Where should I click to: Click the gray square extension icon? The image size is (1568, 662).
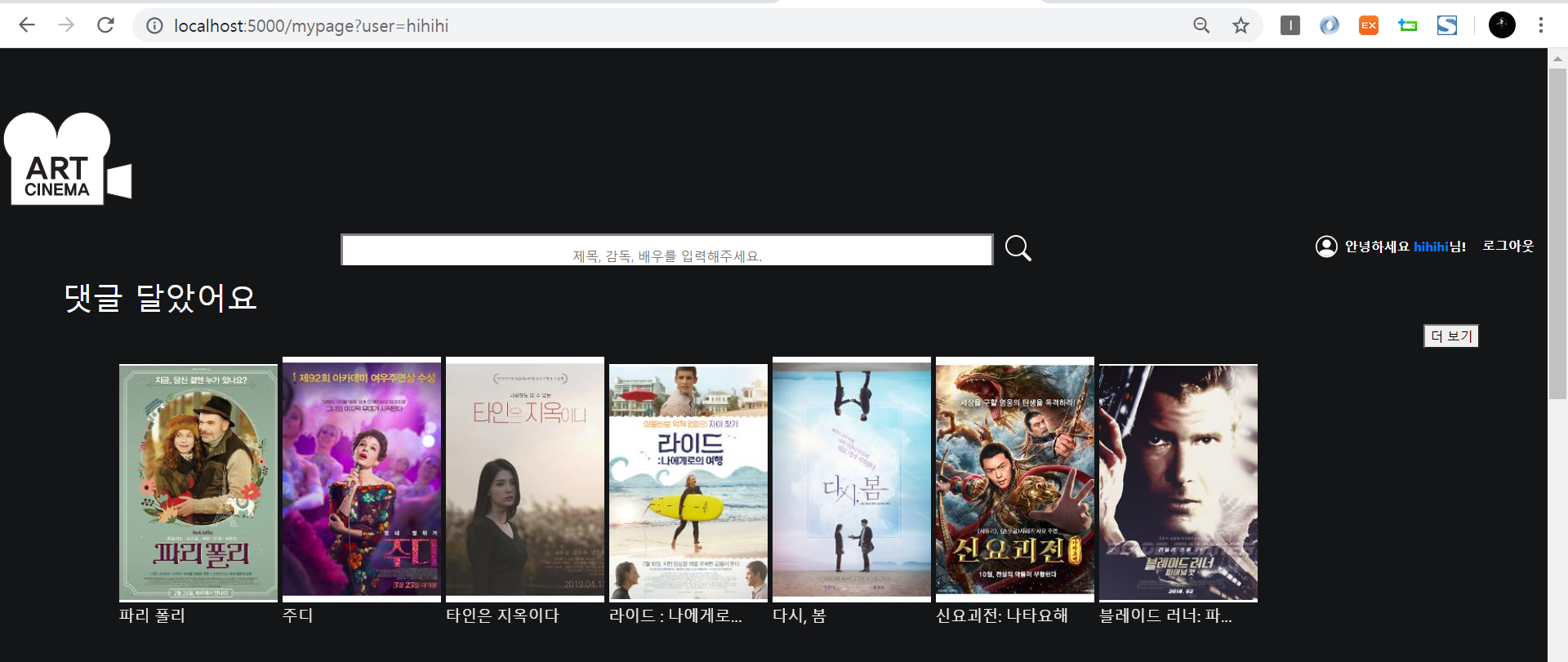coord(1290,25)
